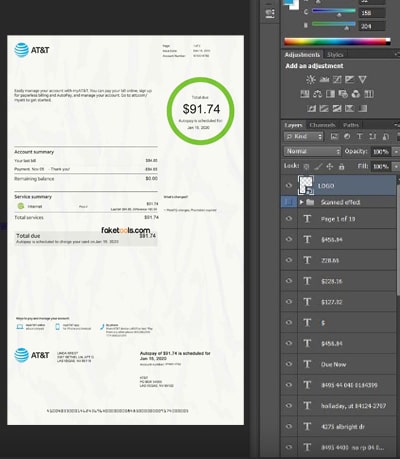Open the Kind filter dropdown
Screen dimensions: 400x459
304,136
